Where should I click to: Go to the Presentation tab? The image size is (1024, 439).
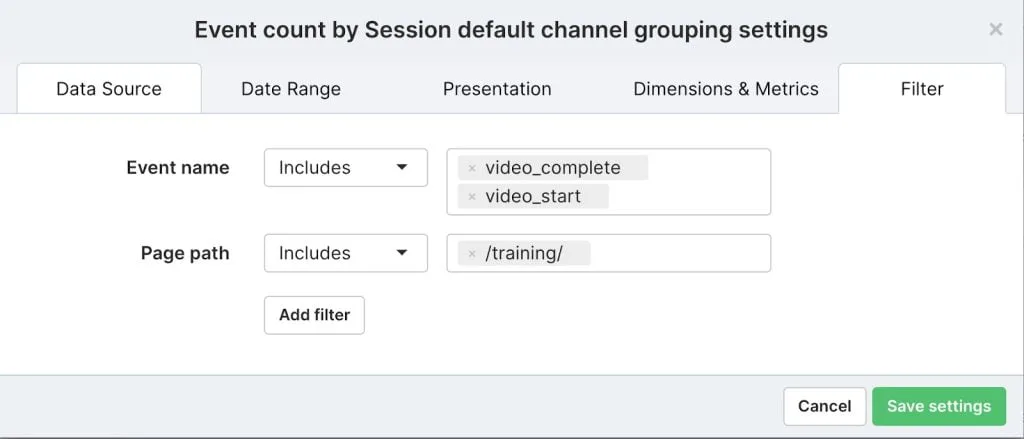click(x=497, y=89)
